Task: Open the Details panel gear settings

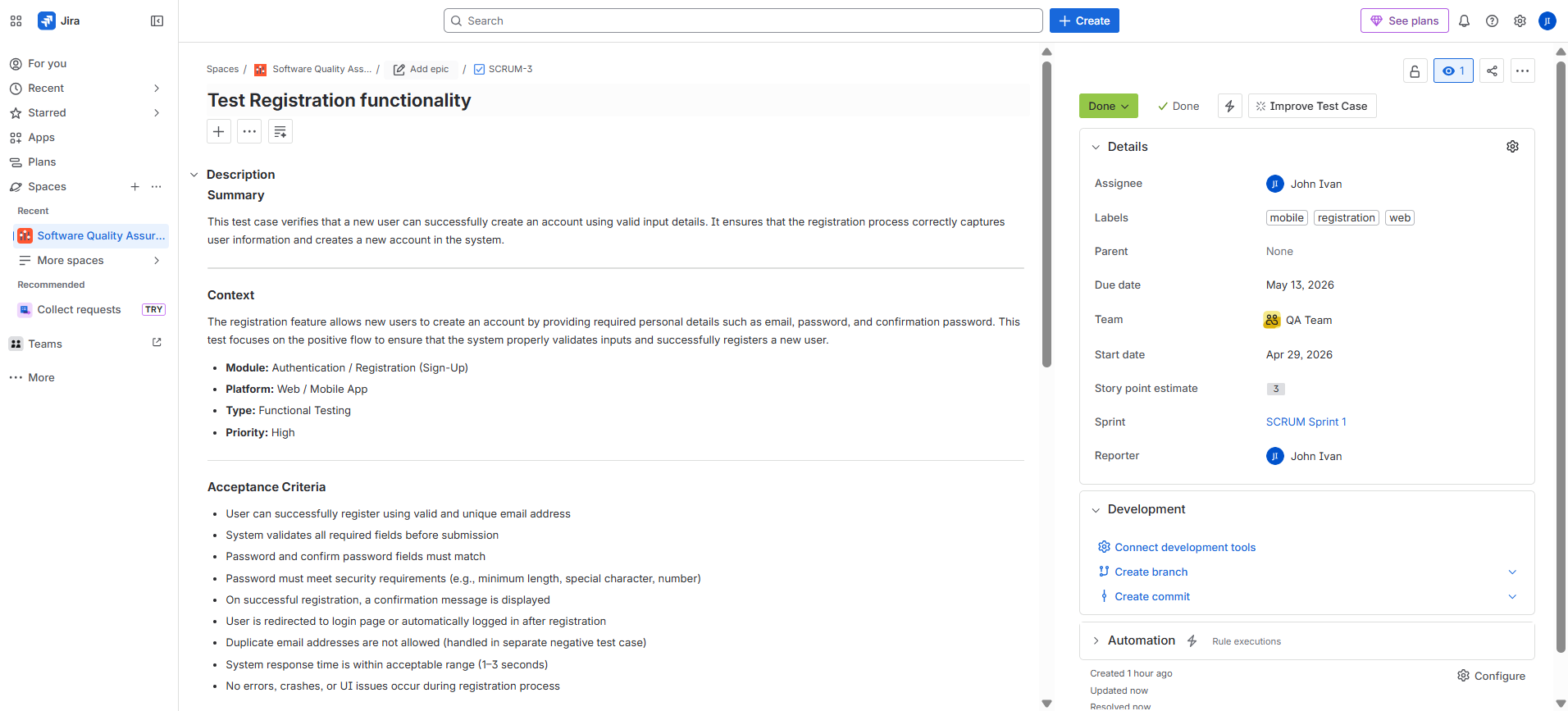Action: coord(1512,147)
